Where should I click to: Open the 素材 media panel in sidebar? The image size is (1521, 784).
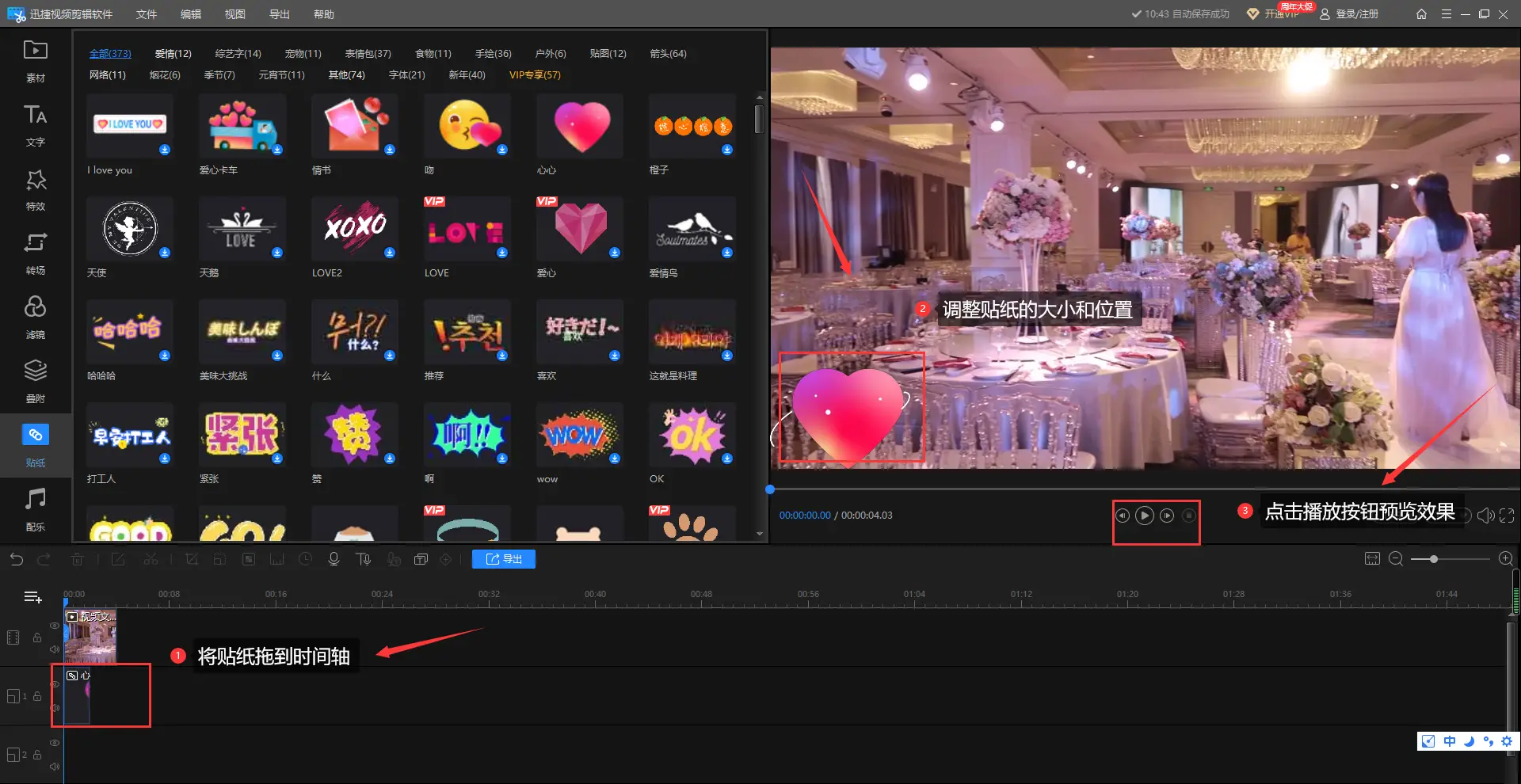pyautogui.click(x=35, y=61)
